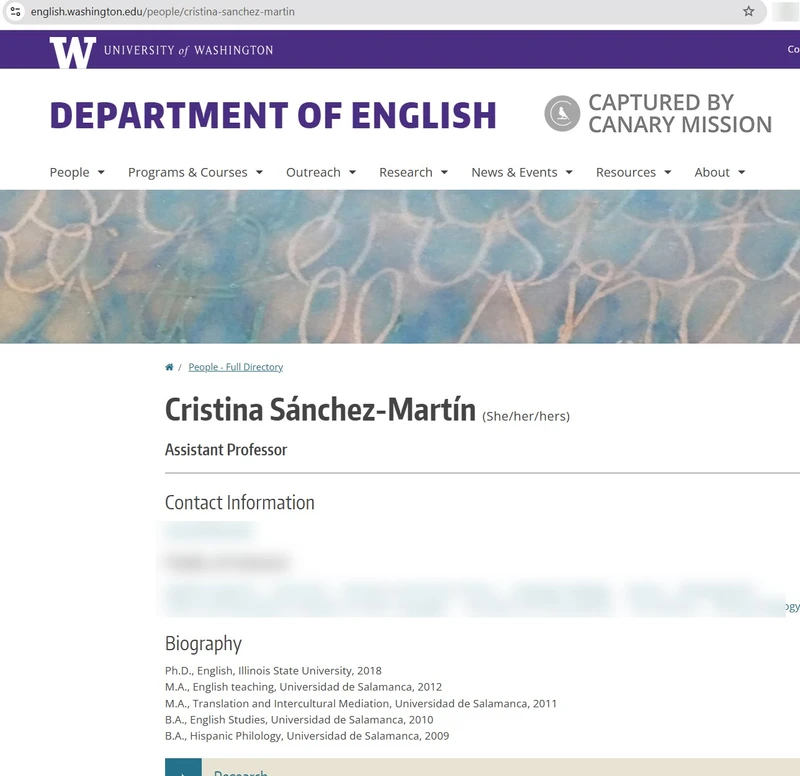This screenshot has width=800, height=776.
Task: Click the University of Washington wordmark
Action: pos(188,50)
